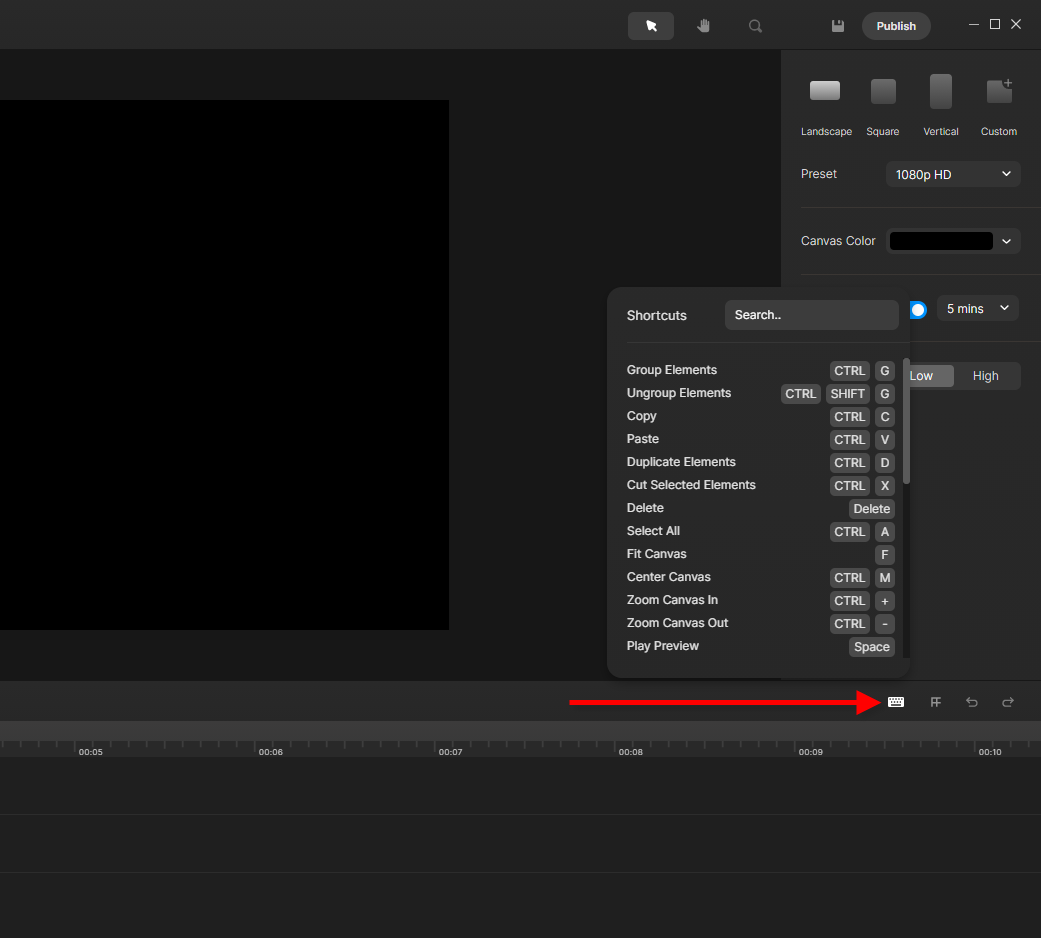Click the redo arrow icon
Screen dimensions: 1041x938
coord(1008,702)
